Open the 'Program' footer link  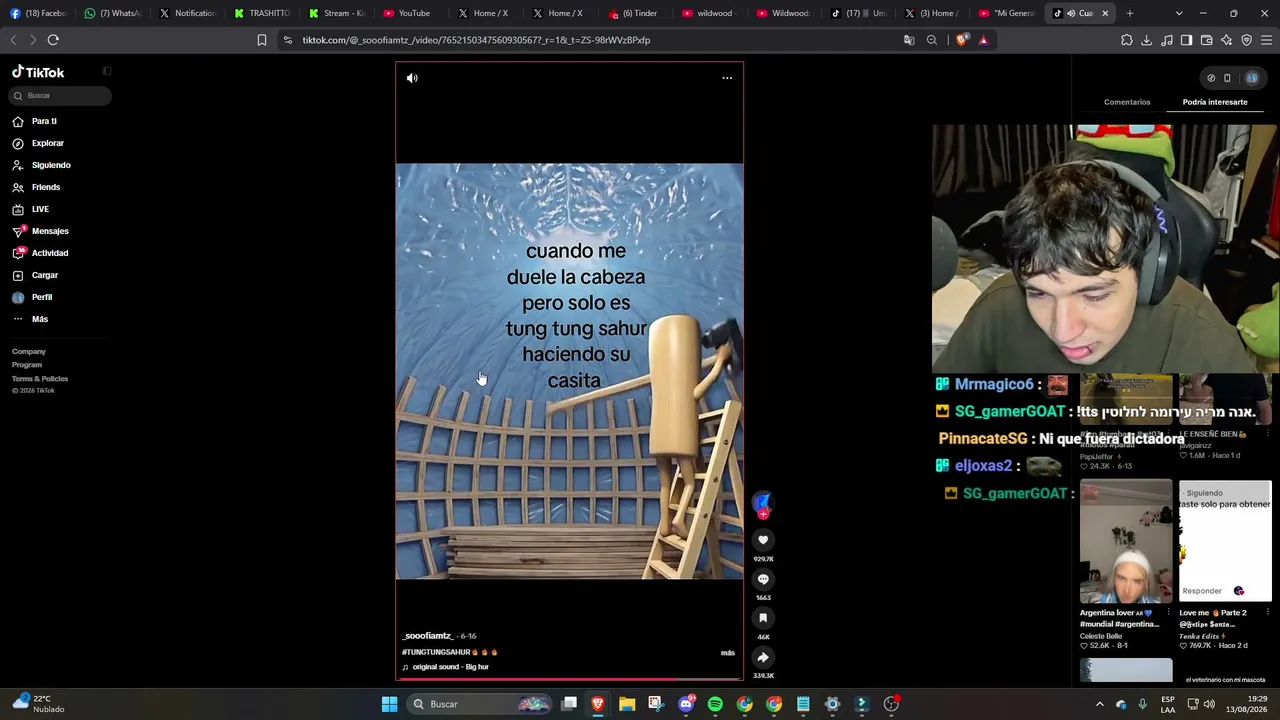tap(27, 365)
